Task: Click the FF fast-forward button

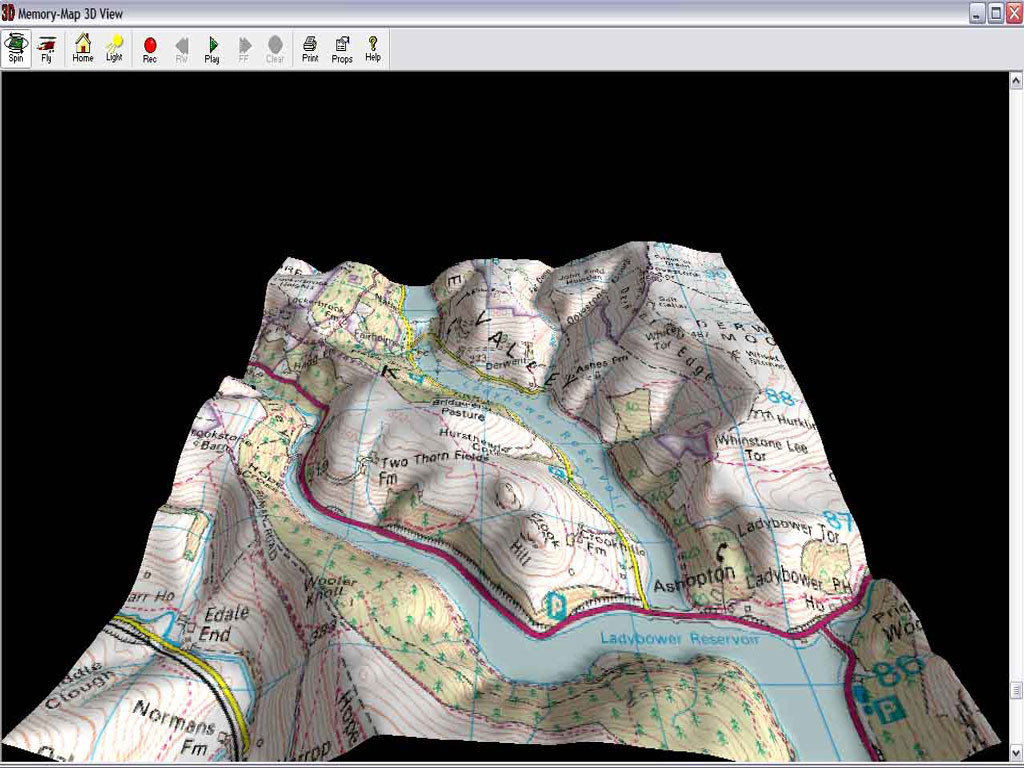Action: [x=244, y=49]
